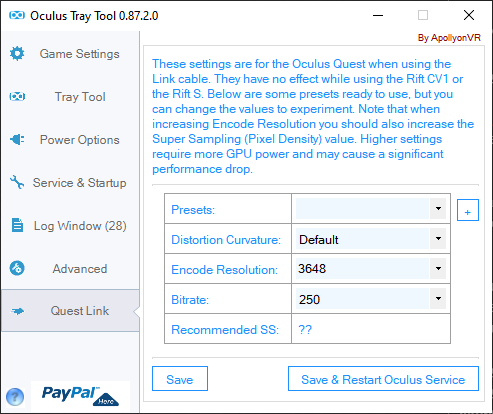This screenshot has width=493, height=414.
Task: Expand the Presets dropdown arrow
Action: pos(438,209)
